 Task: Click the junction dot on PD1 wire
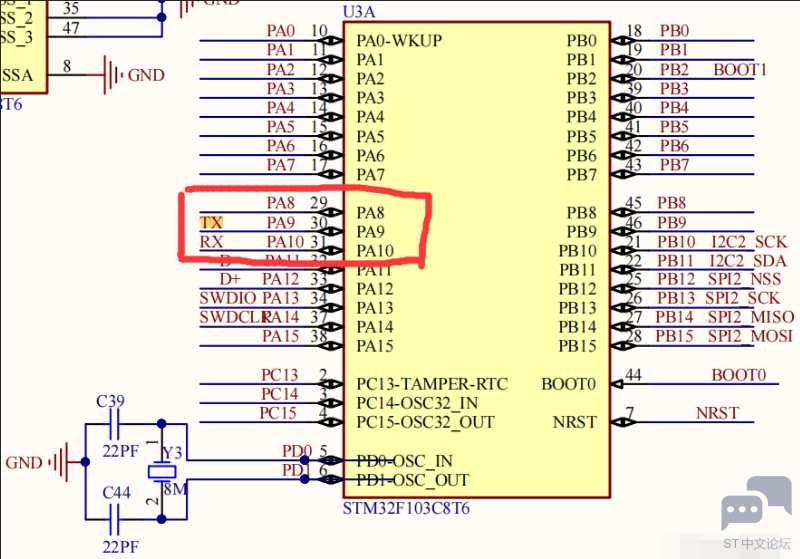pos(305,479)
